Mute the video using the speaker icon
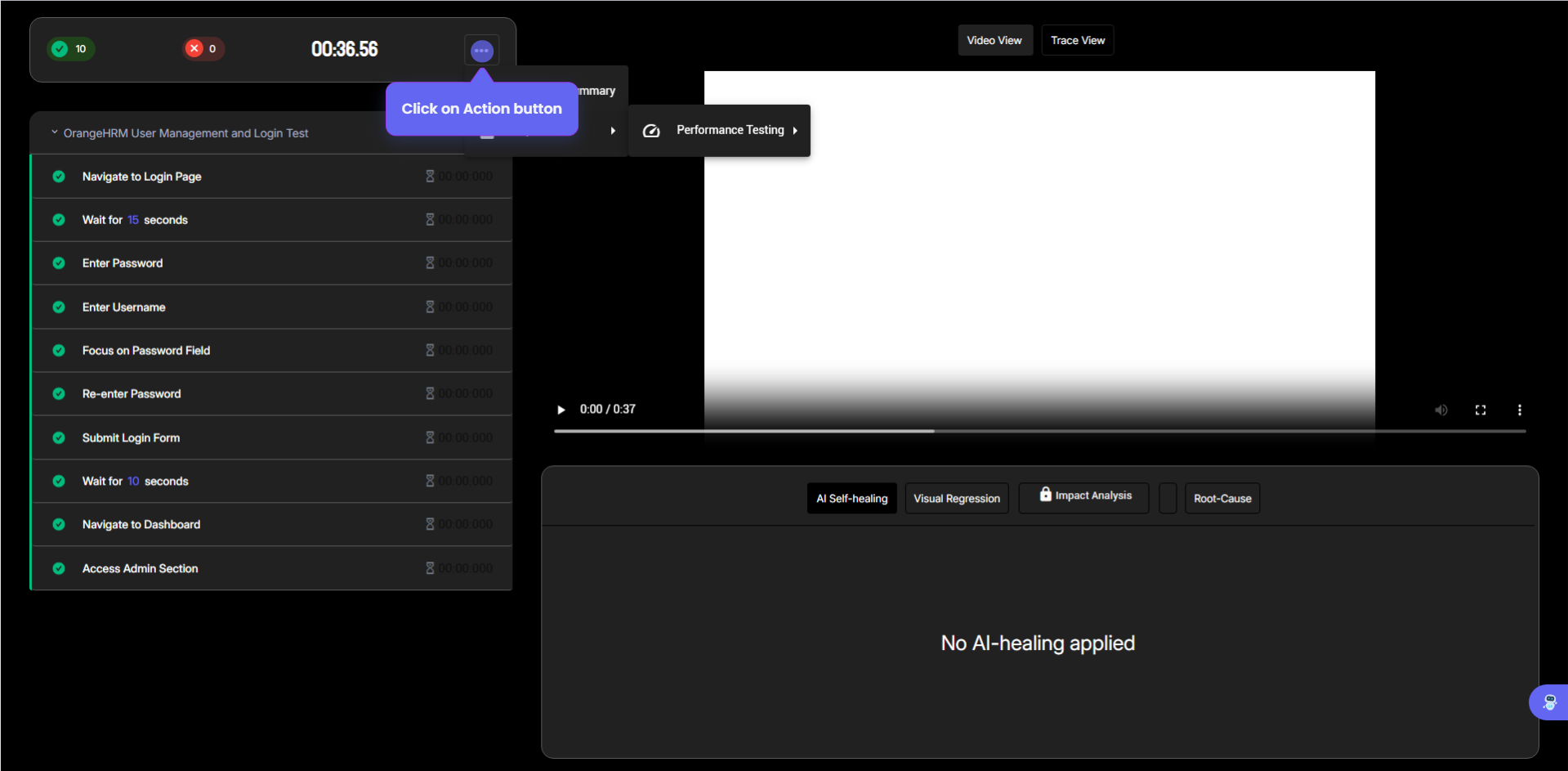This screenshot has width=1568, height=771. point(1441,410)
